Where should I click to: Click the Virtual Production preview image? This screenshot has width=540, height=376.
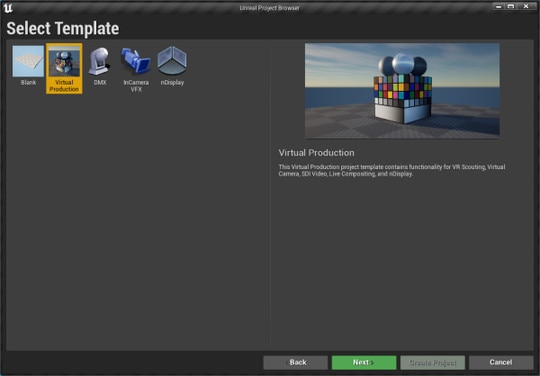(x=402, y=91)
